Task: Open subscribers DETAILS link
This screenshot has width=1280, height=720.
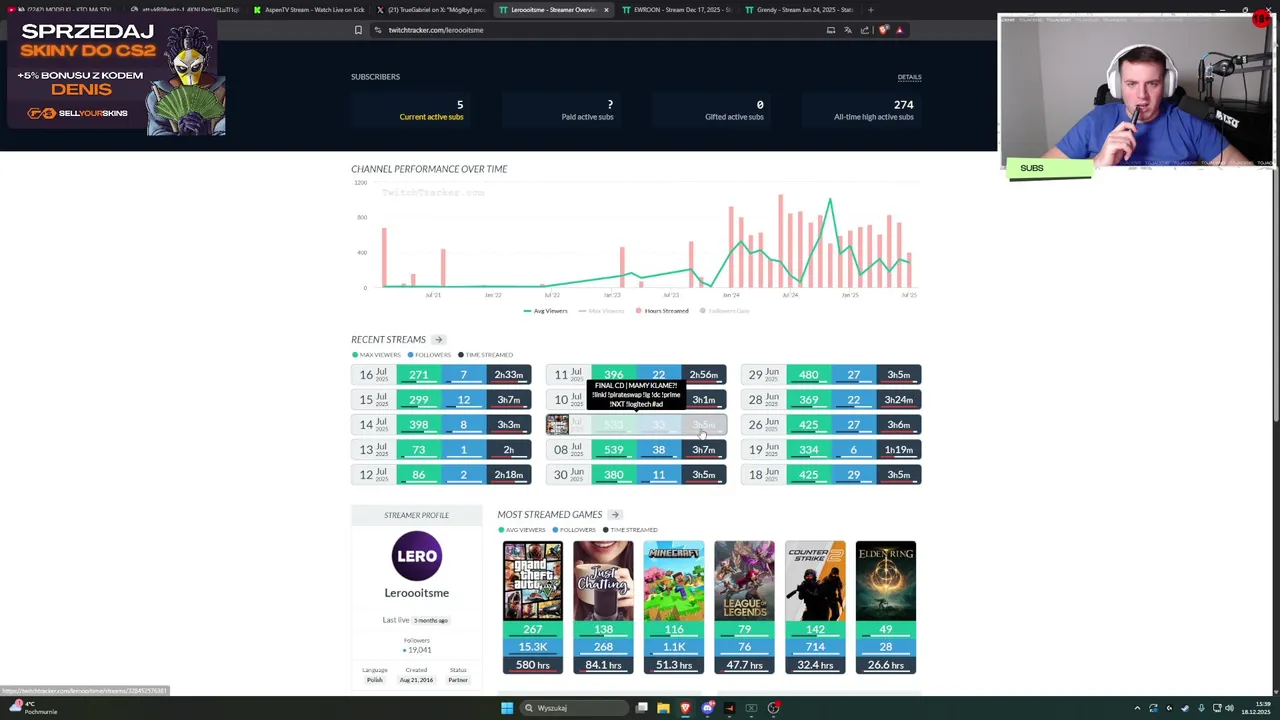Action: pyautogui.click(x=909, y=77)
